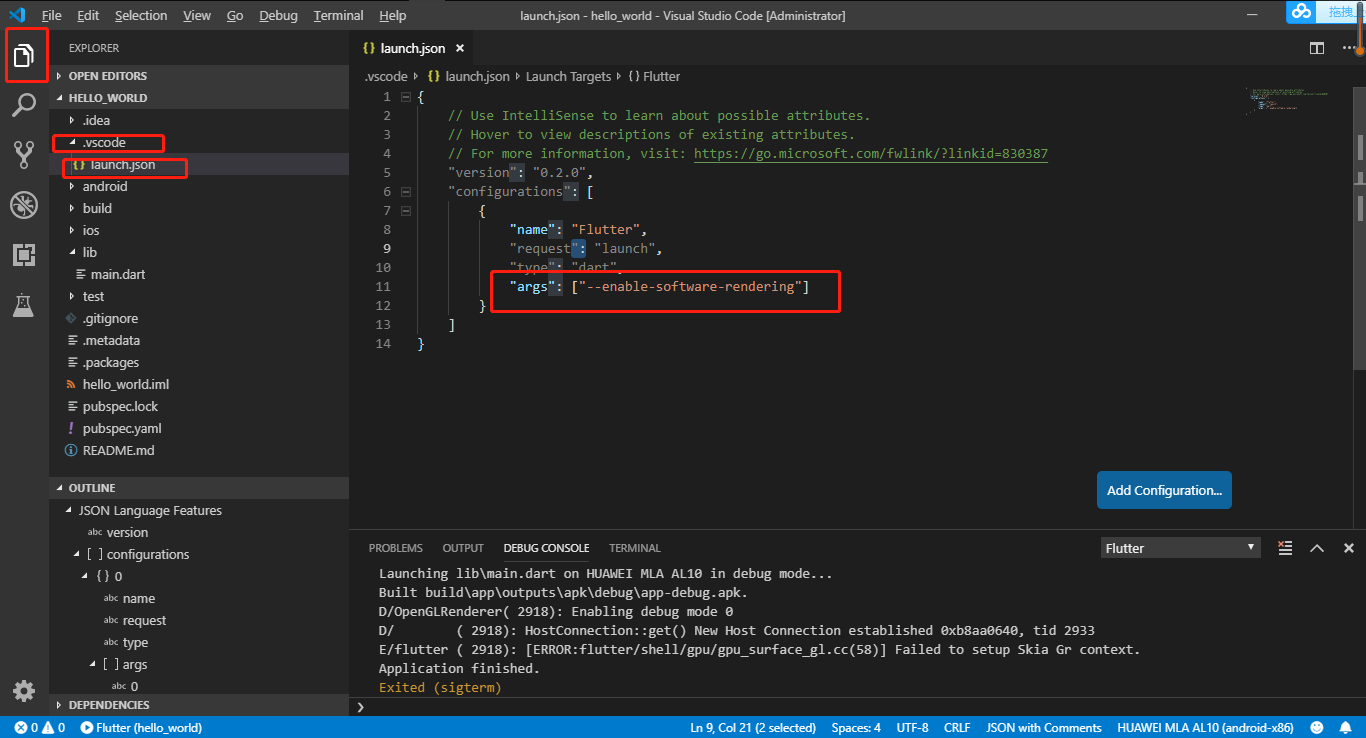1366x738 pixels.
Task: Open the Debug menu
Action: click(278, 15)
